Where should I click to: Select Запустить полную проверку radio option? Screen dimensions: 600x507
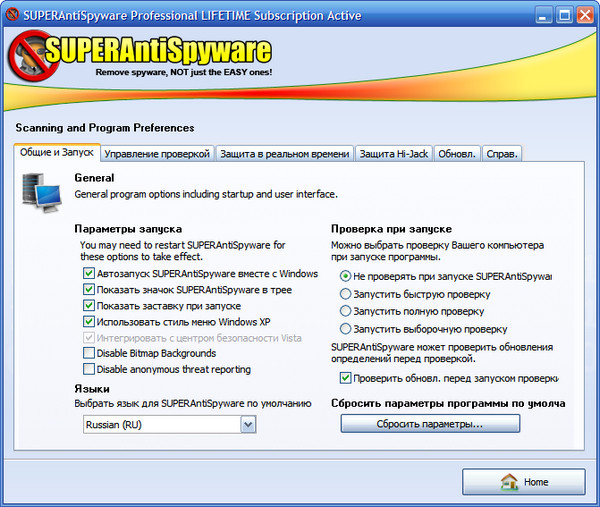pyautogui.click(x=346, y=311)
